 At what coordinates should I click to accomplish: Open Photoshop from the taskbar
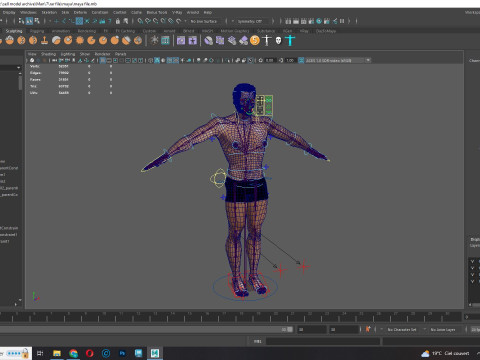122,353
